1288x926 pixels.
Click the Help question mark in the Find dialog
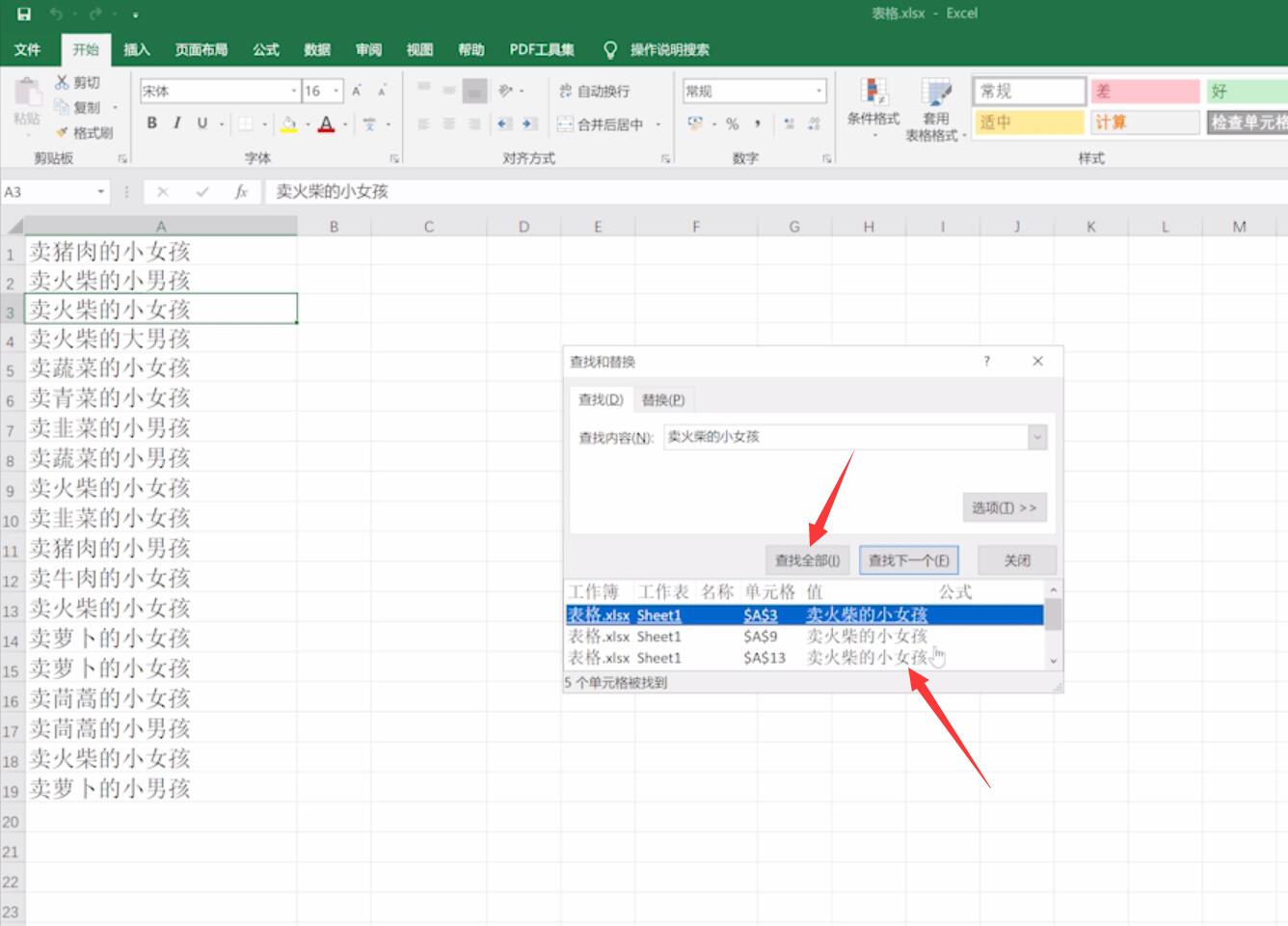(x=986, y=361)
